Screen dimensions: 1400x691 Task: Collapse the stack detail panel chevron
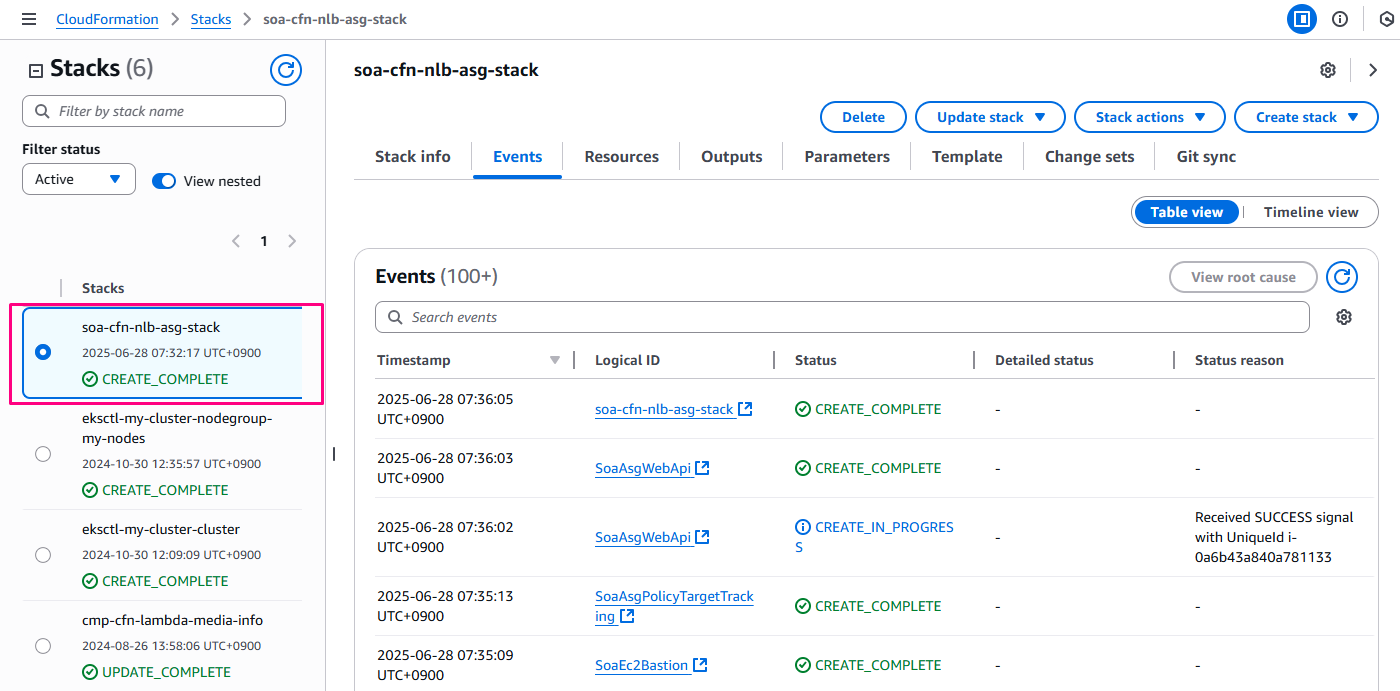click(1373, 70)
